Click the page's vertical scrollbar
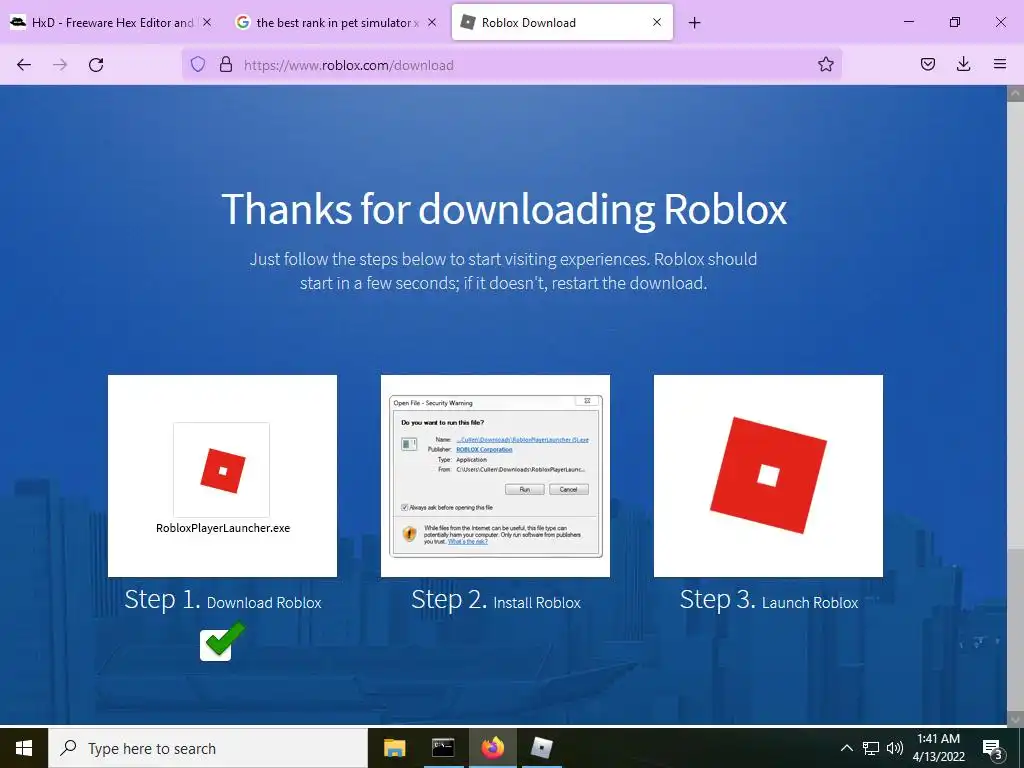Image resolution: width=1024 pixels, height=768 pixels. 1015,405
